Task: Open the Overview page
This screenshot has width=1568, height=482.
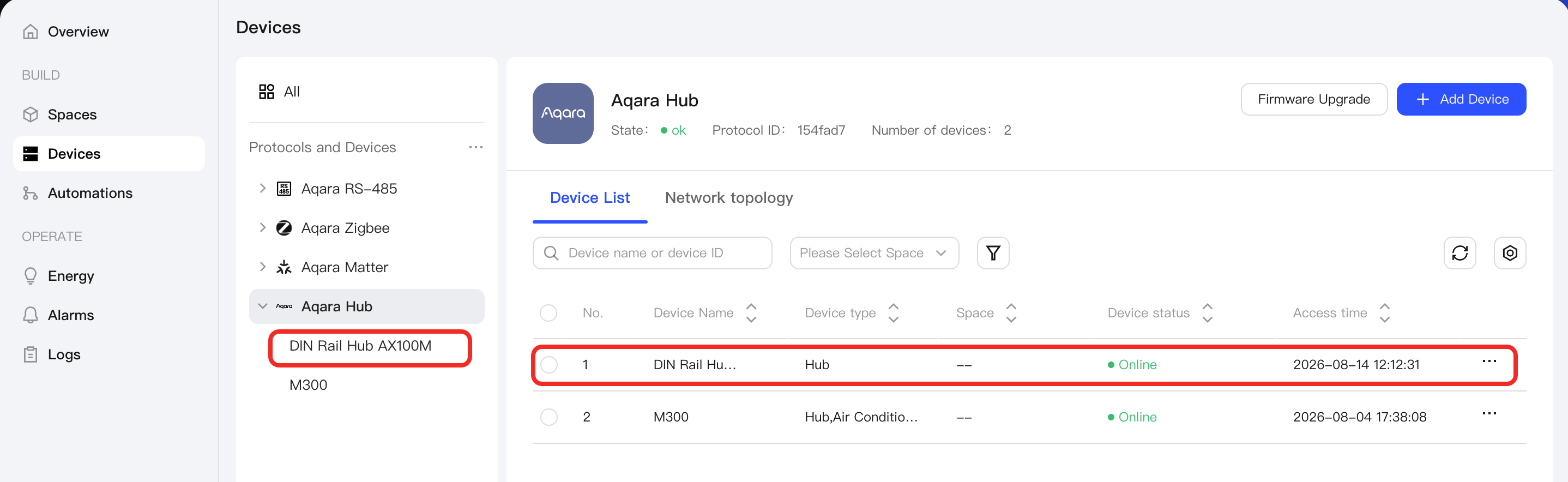Action: 66,32
